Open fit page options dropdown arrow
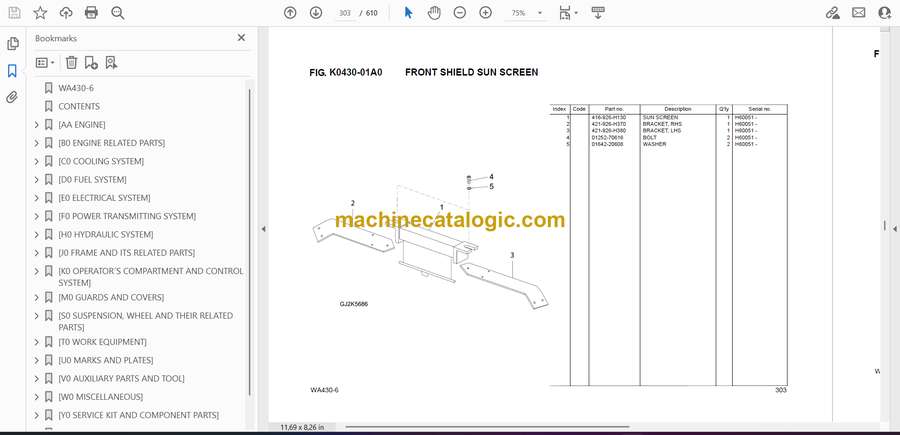This screenshot has width=900, height=435. [x=576, y=13]
